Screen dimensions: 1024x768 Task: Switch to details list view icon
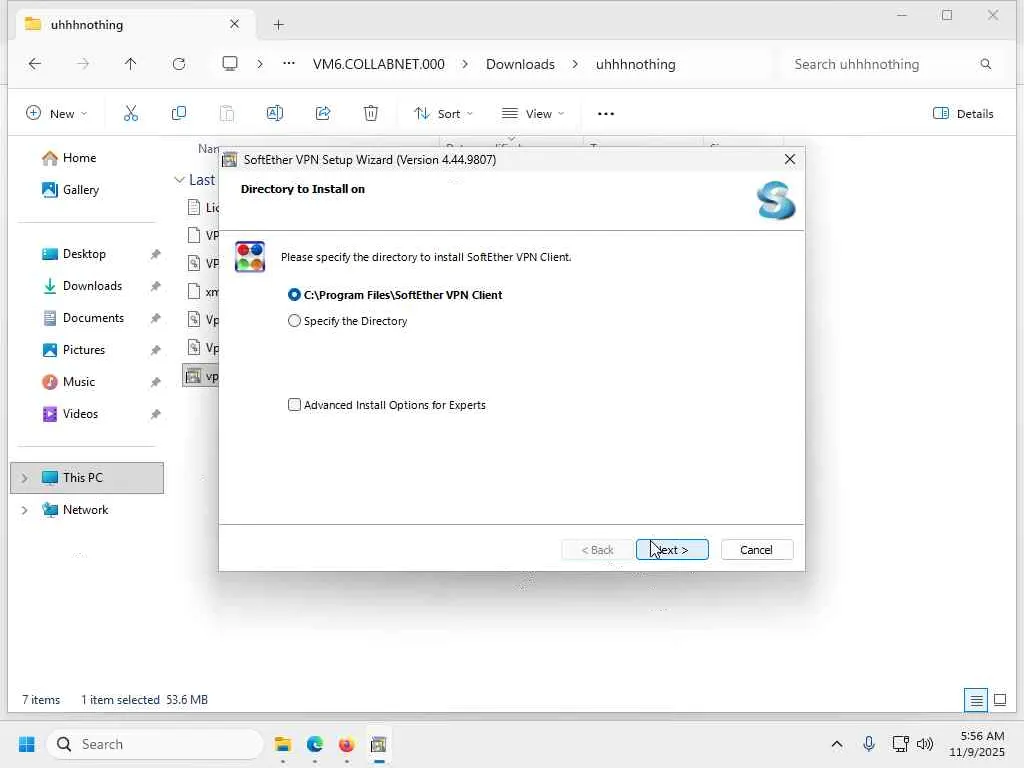[x=976, y=700]
